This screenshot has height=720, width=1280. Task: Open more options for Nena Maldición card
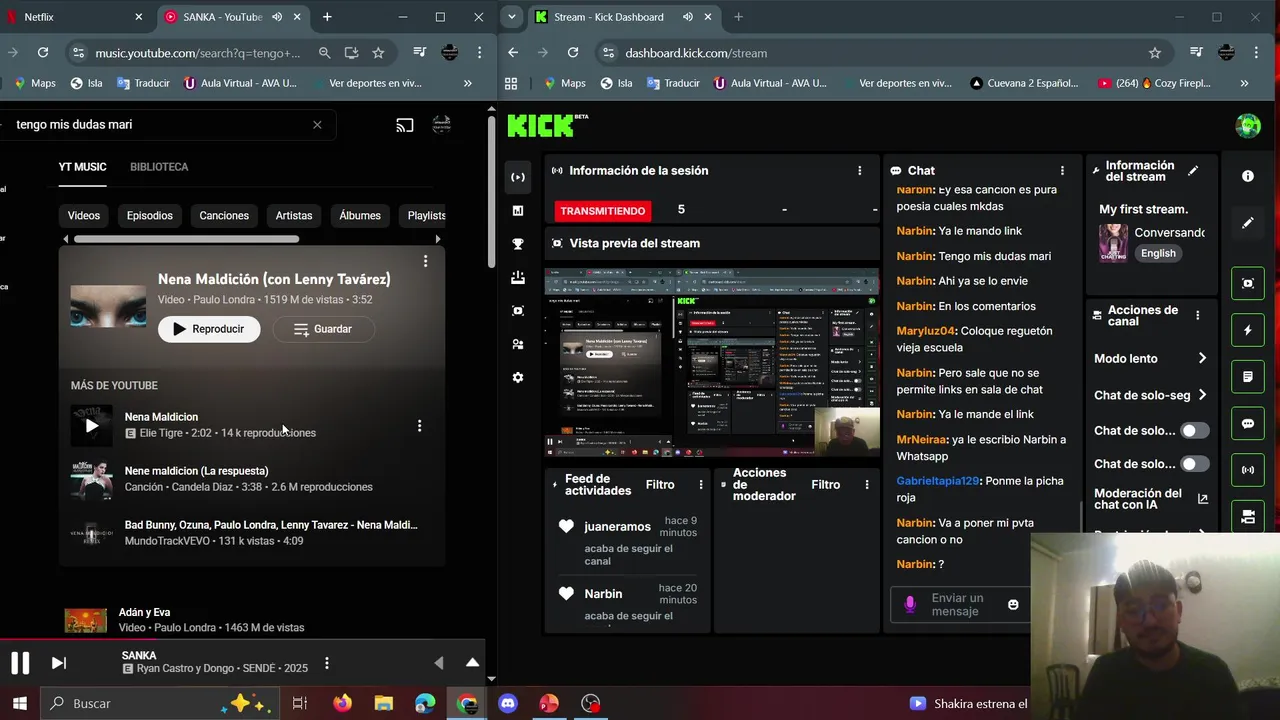click(425, 261)
